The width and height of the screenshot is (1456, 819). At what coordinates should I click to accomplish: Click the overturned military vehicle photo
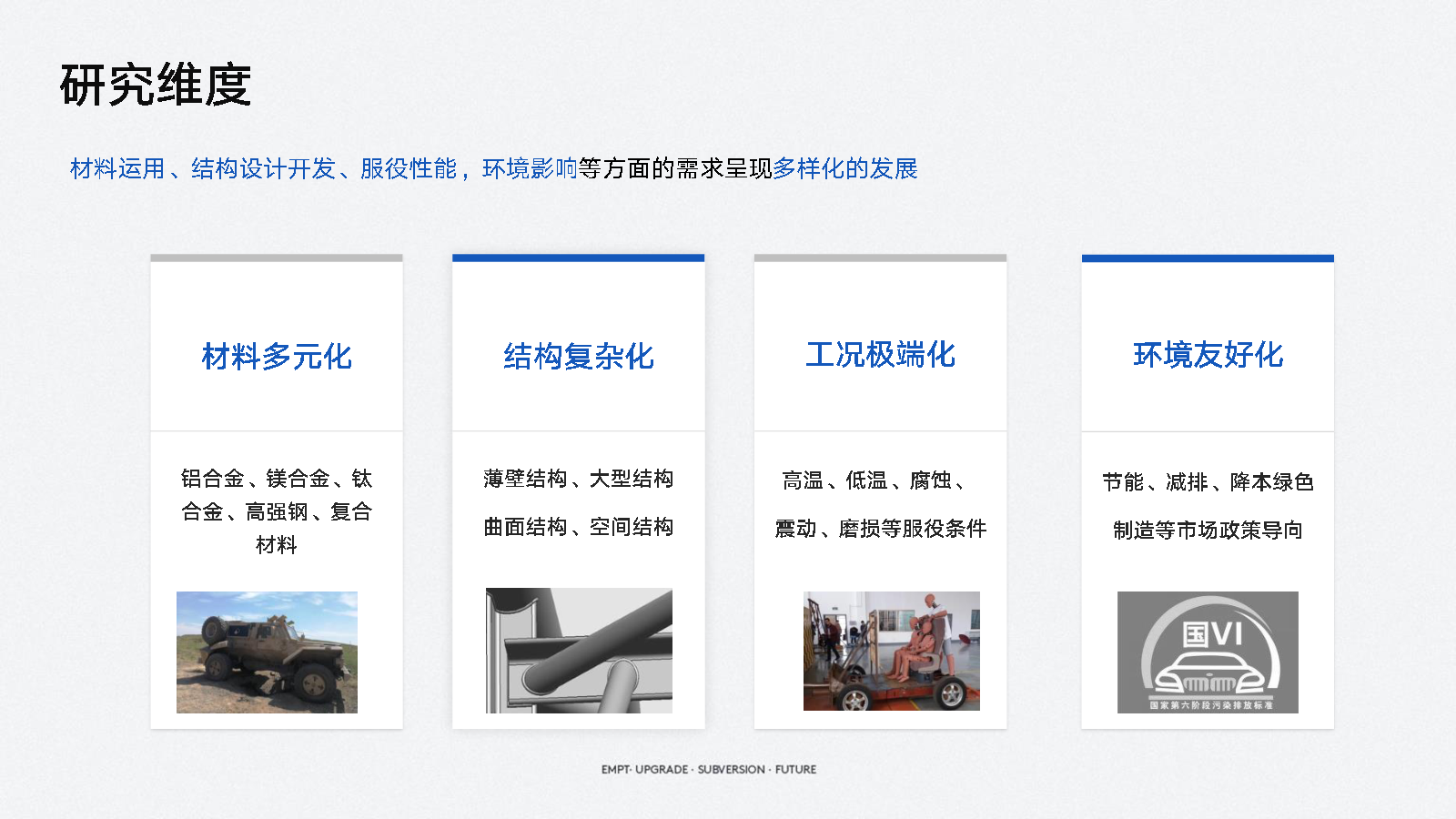267,652
